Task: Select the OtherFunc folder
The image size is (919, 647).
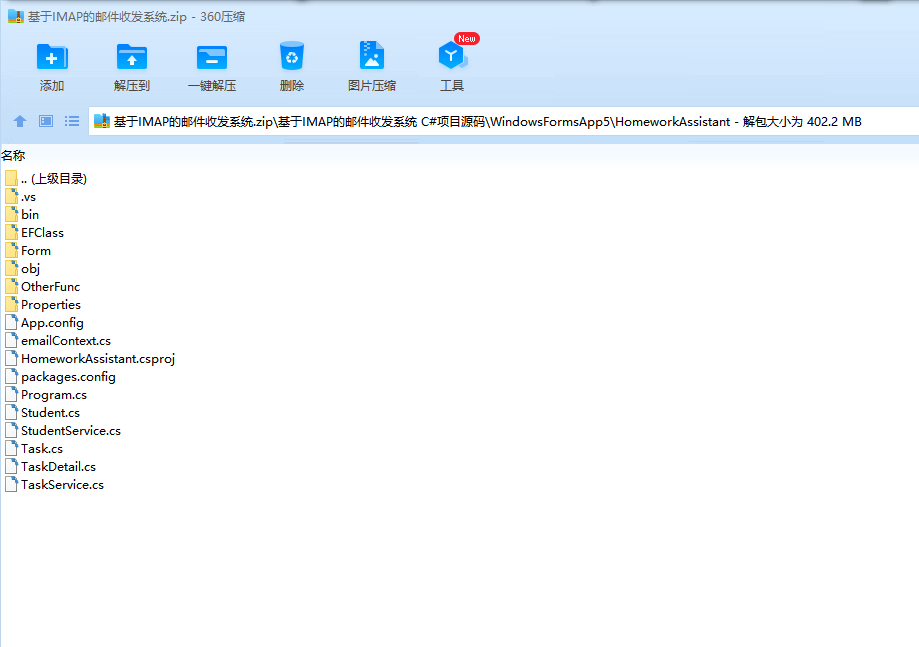Action: (x=43, y=287)
